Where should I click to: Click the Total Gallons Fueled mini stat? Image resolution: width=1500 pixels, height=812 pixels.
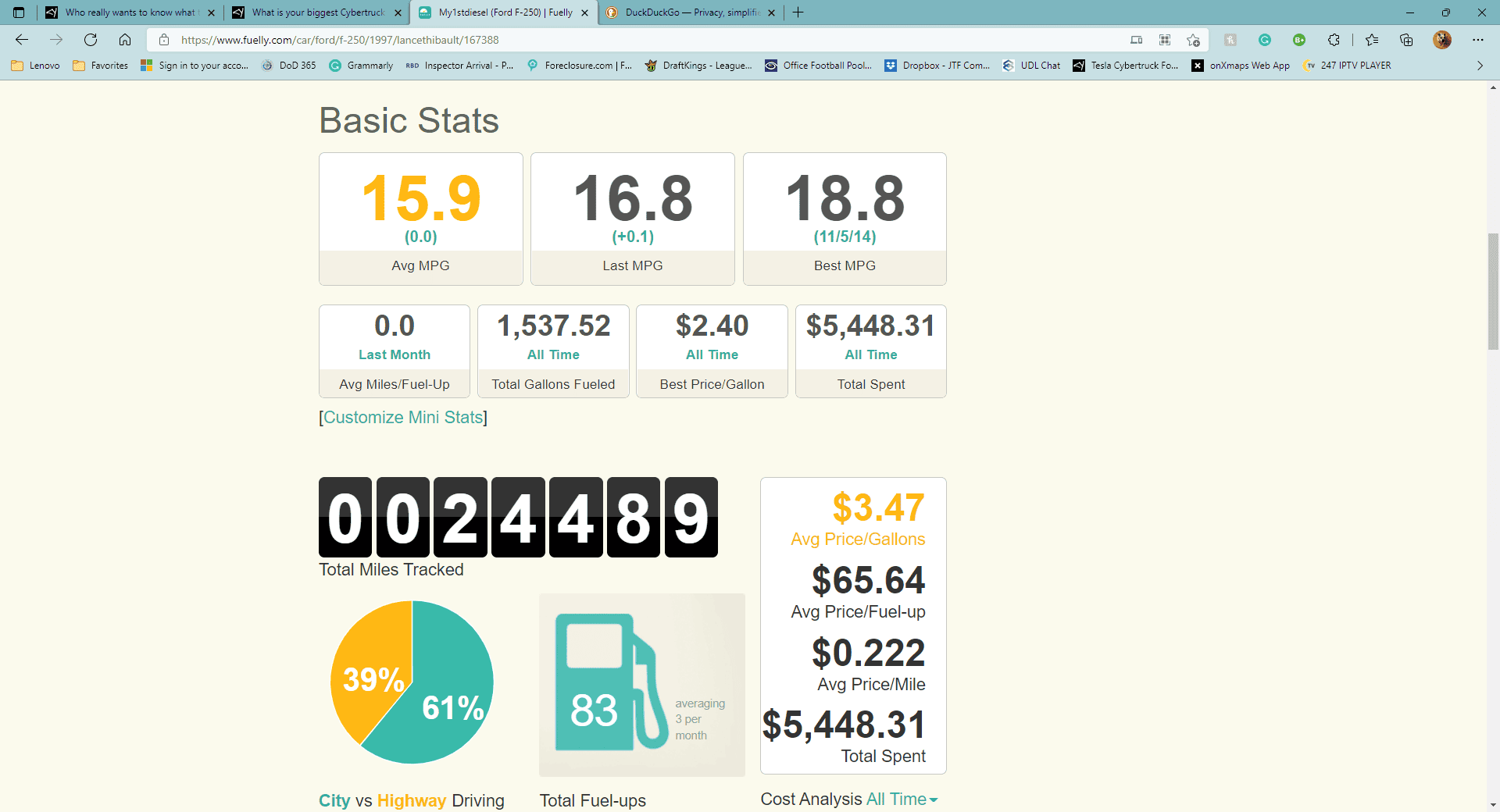(x=553, y=351)
